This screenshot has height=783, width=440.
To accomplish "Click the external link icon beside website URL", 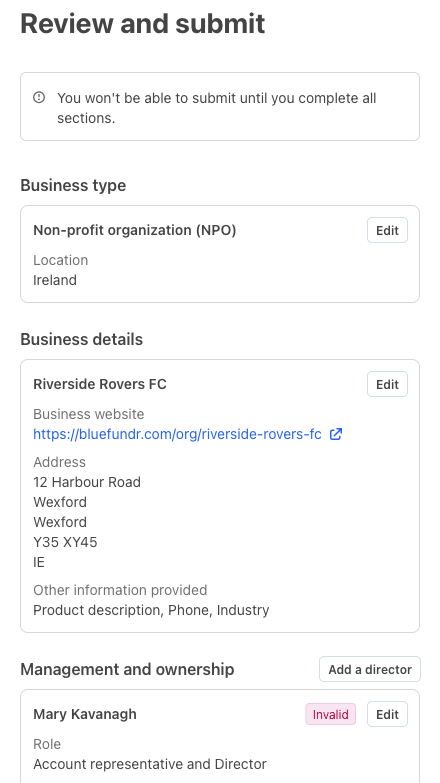I will 336,434.
